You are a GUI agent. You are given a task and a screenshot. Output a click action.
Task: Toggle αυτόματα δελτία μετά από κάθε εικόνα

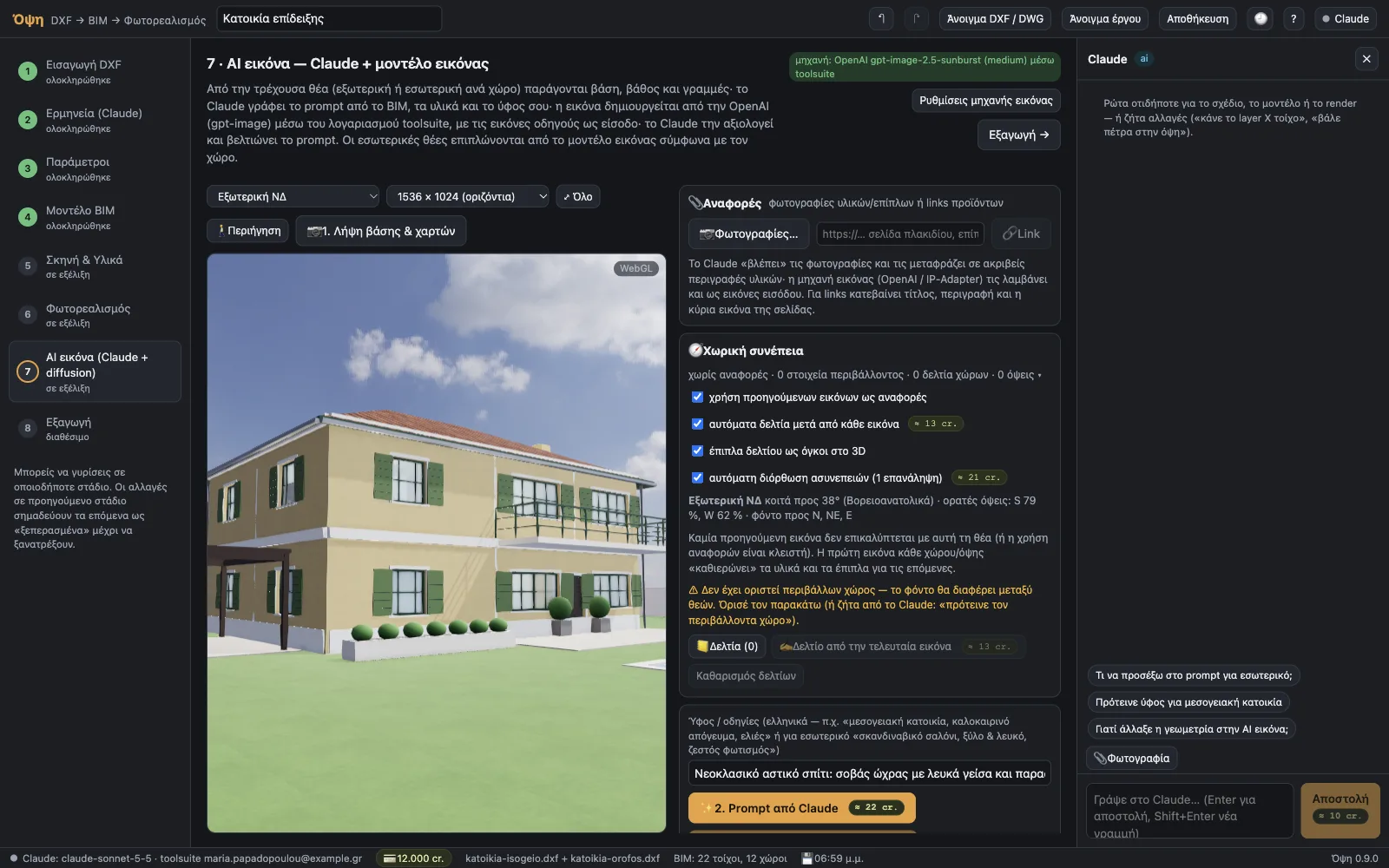(697, 424)
